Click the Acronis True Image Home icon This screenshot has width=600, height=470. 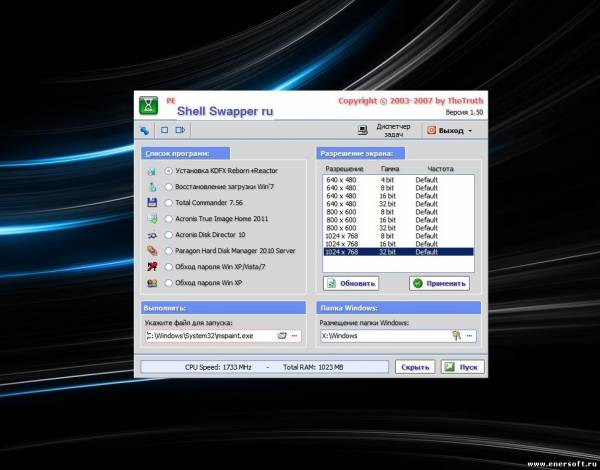click(152, 219)
